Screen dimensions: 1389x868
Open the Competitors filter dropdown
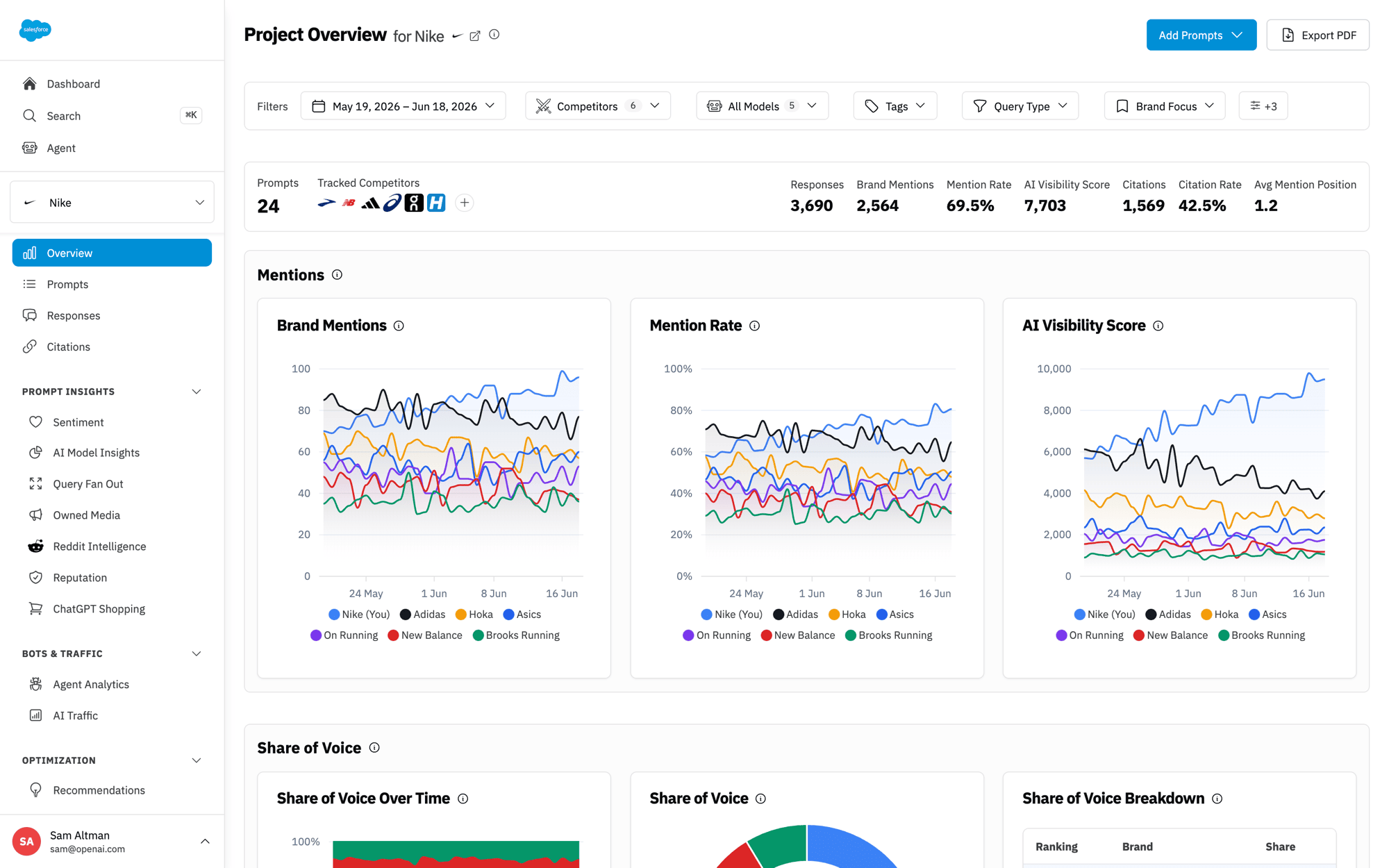598,106
